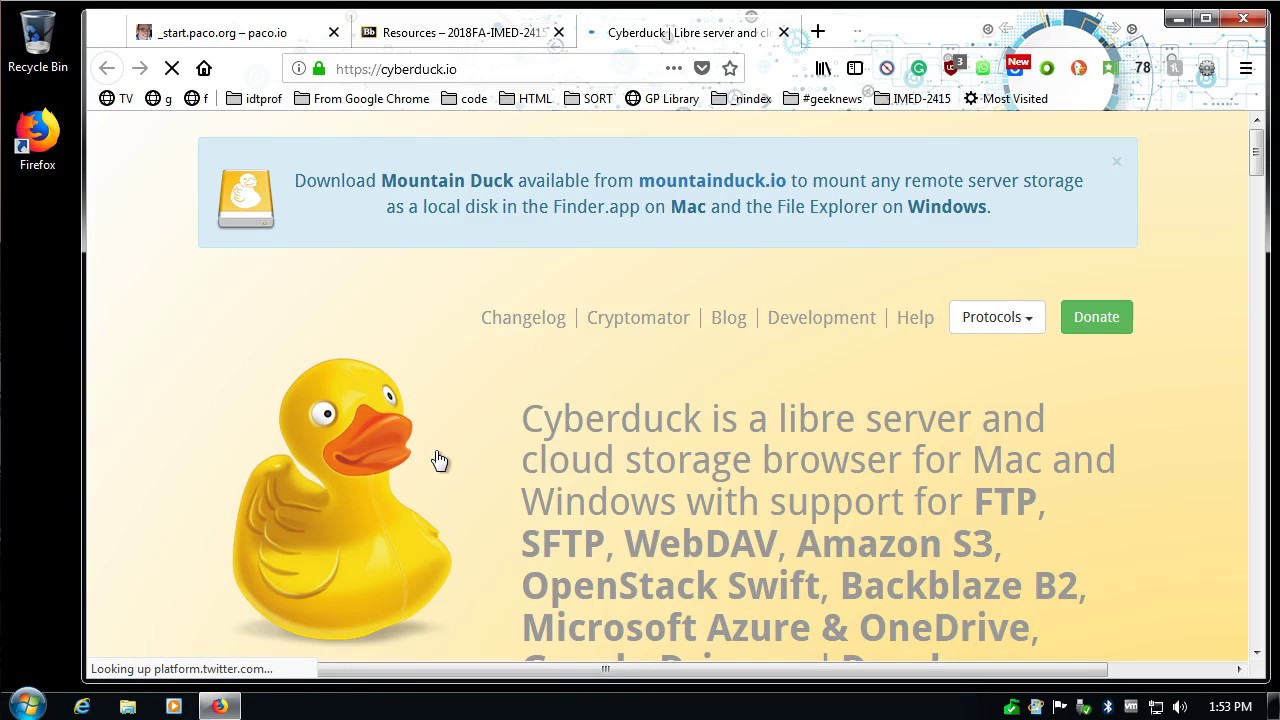Image resolution: width=1280 pixels, height=720 pixels.
Task: Open the IMED-2415 bookmarks folder
Action: click(x=912, y=98)
